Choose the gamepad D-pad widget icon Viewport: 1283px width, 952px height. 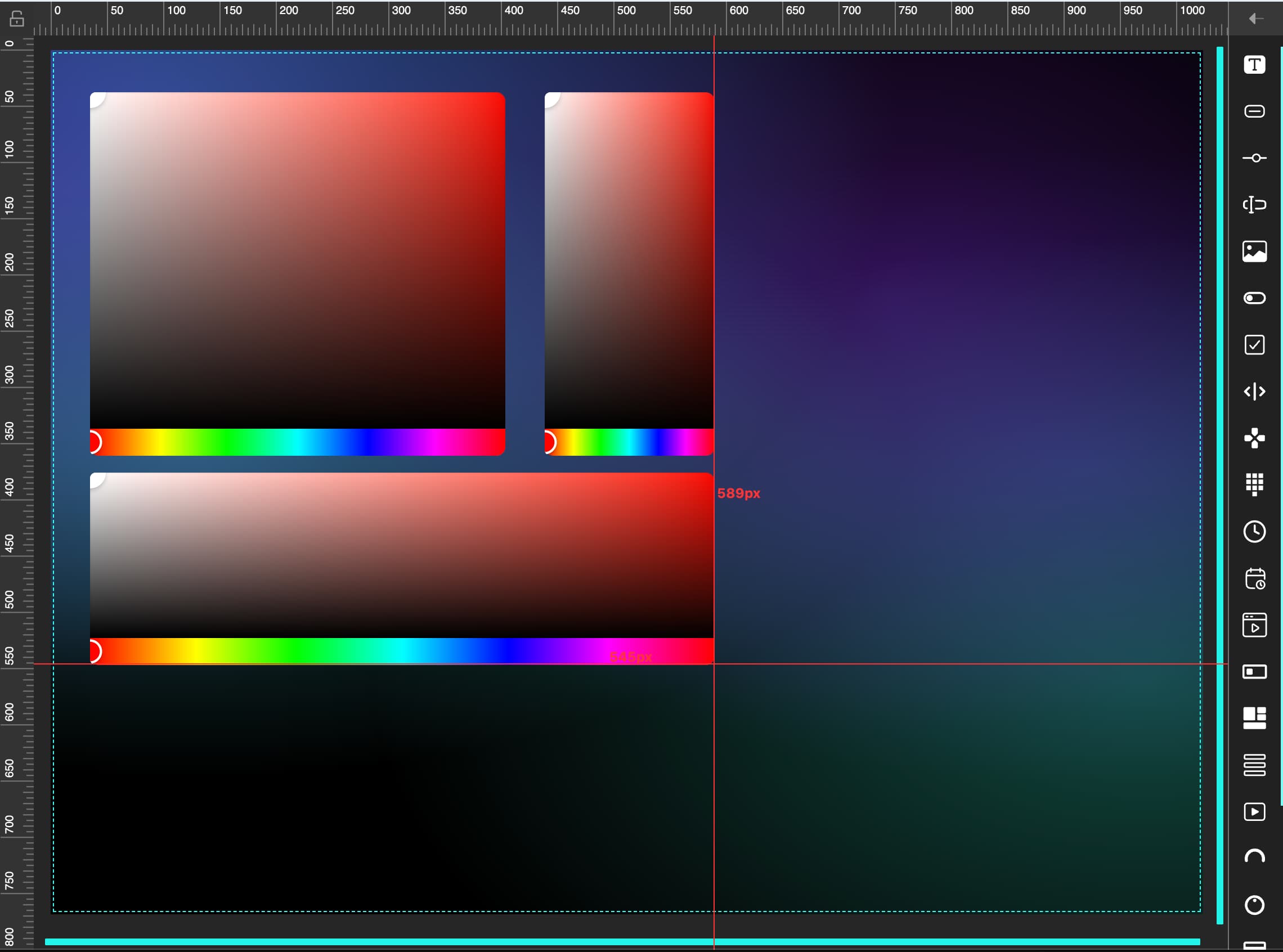(x=1254, y=438)
